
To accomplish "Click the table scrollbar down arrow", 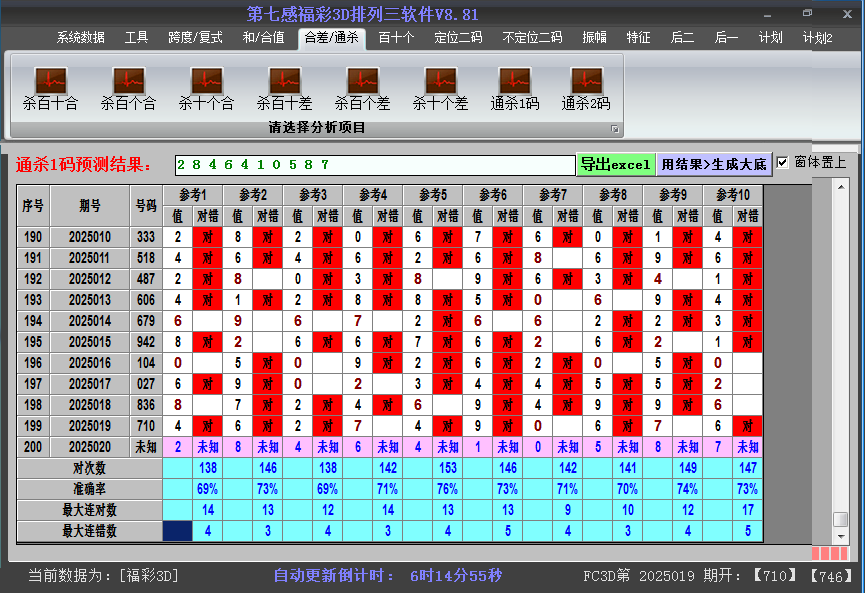I will tap(841, 536).
